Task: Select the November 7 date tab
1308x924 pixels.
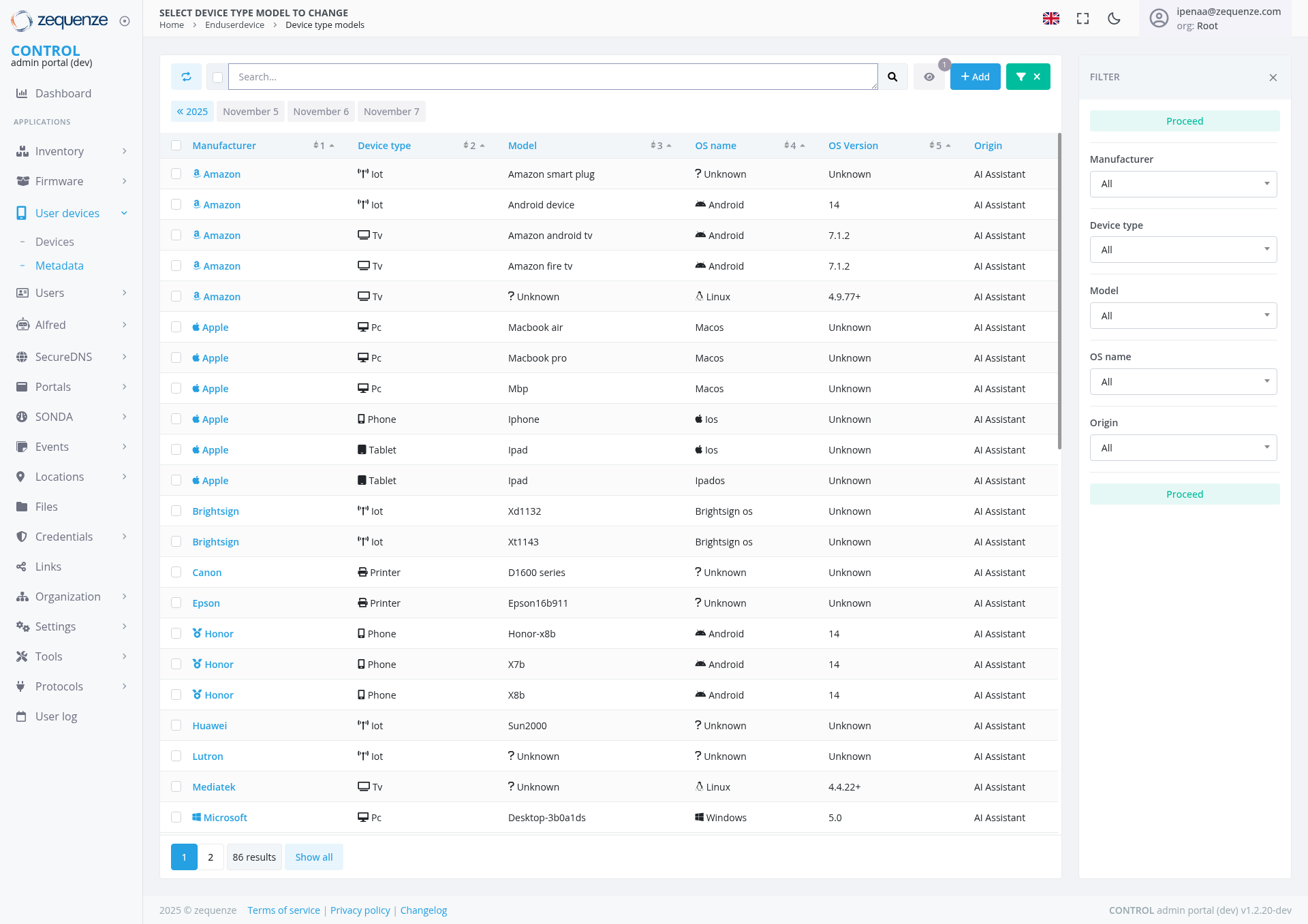Action: point(392,112)
